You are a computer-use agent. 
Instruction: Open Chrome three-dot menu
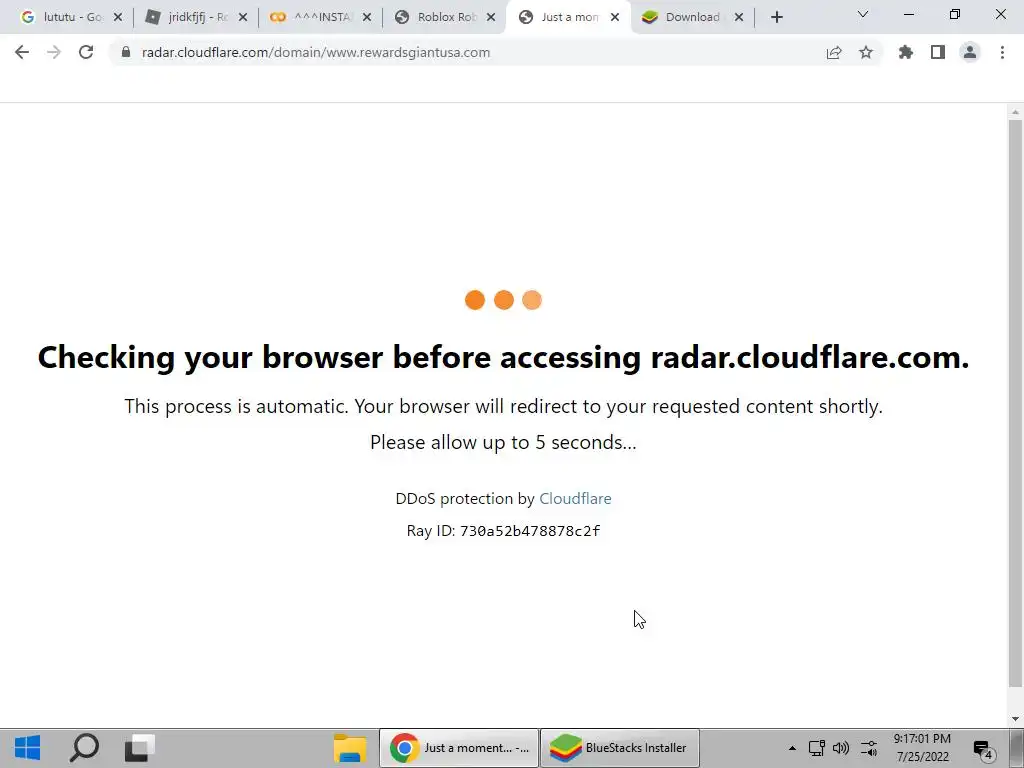pos(1002,52)
